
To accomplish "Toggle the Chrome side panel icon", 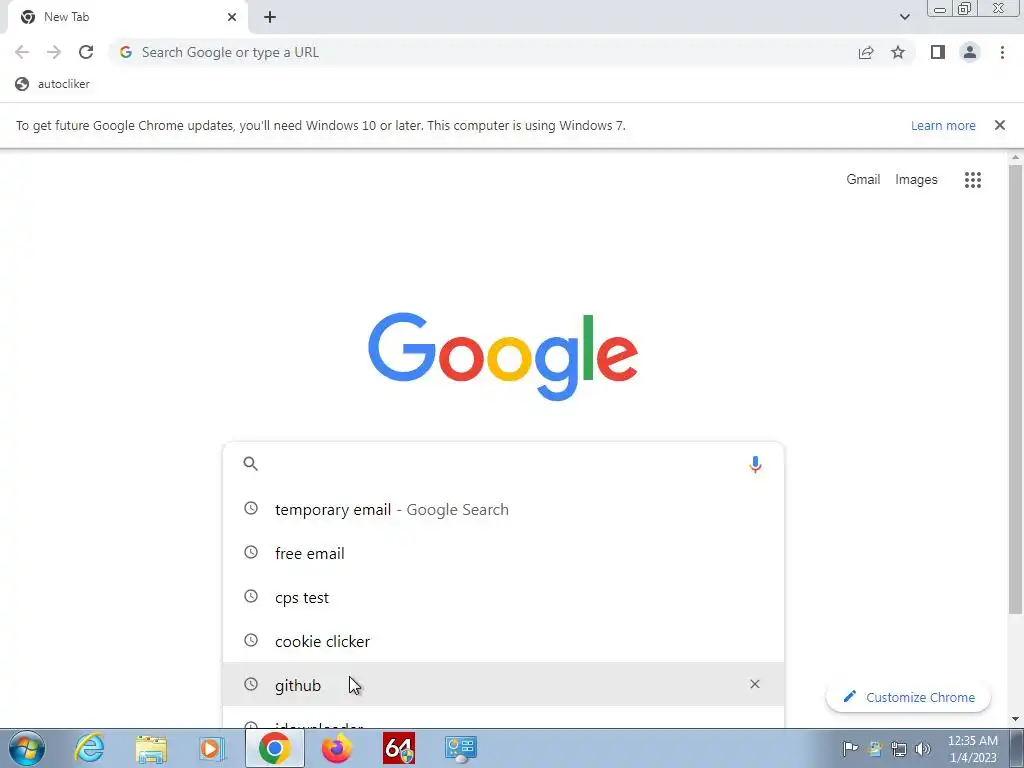I will pos(938,52).
